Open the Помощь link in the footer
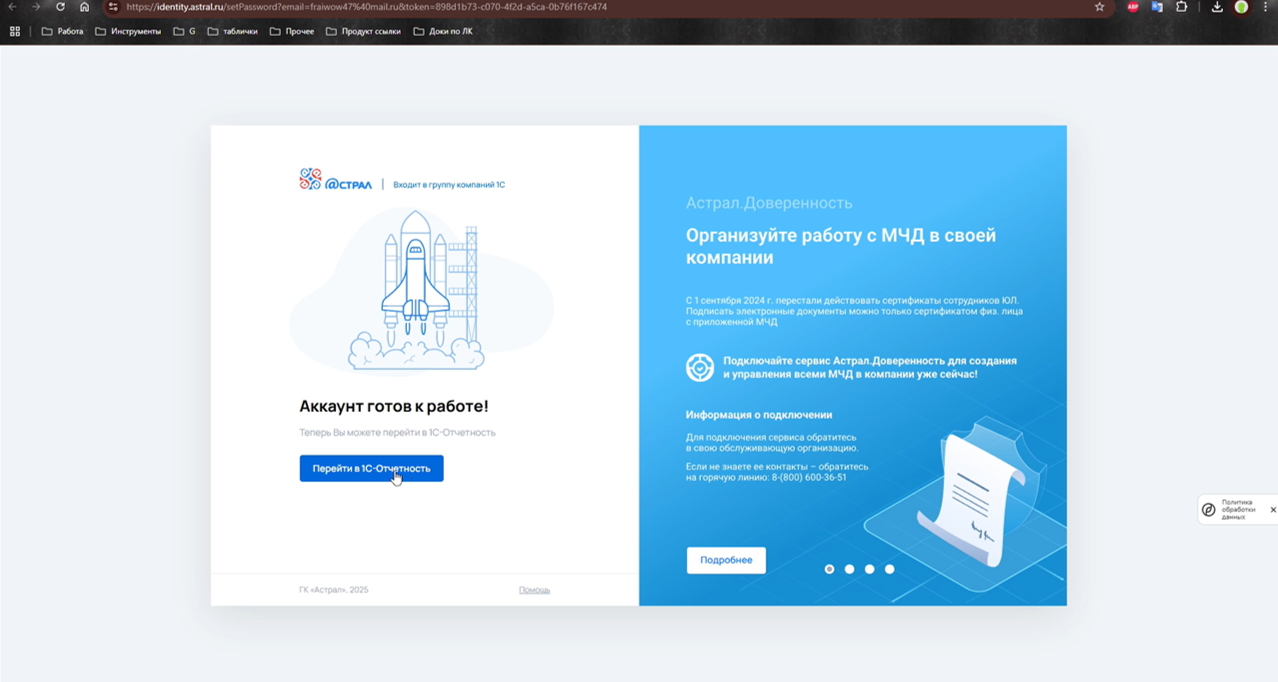 (534, 590)
